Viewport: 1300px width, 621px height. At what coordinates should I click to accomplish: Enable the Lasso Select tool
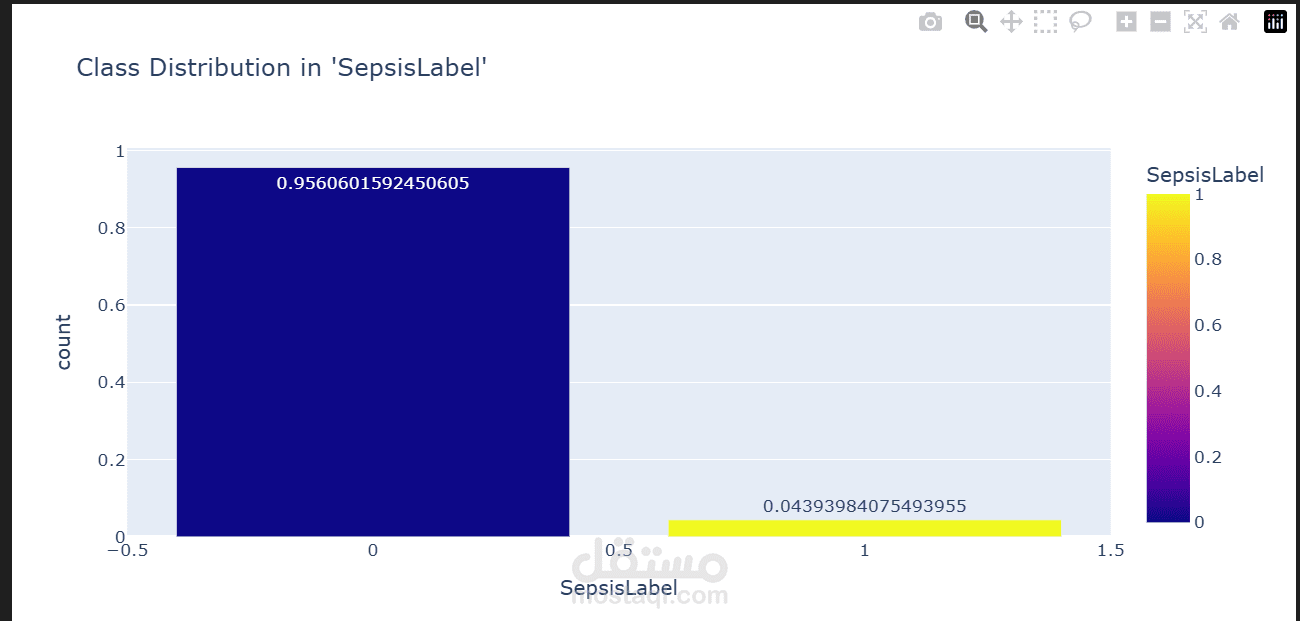[1080, 22]
